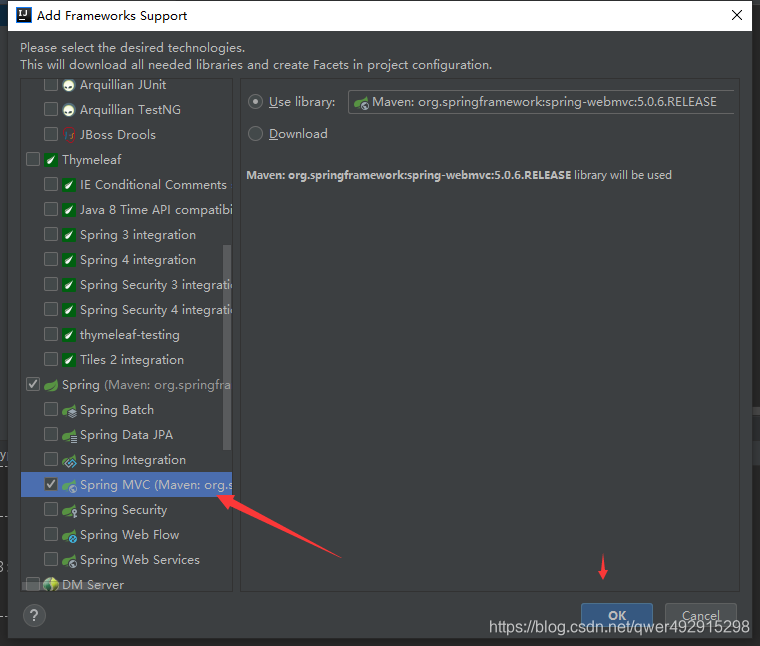Dismiss dialog with Cancel button

point(701,615)
